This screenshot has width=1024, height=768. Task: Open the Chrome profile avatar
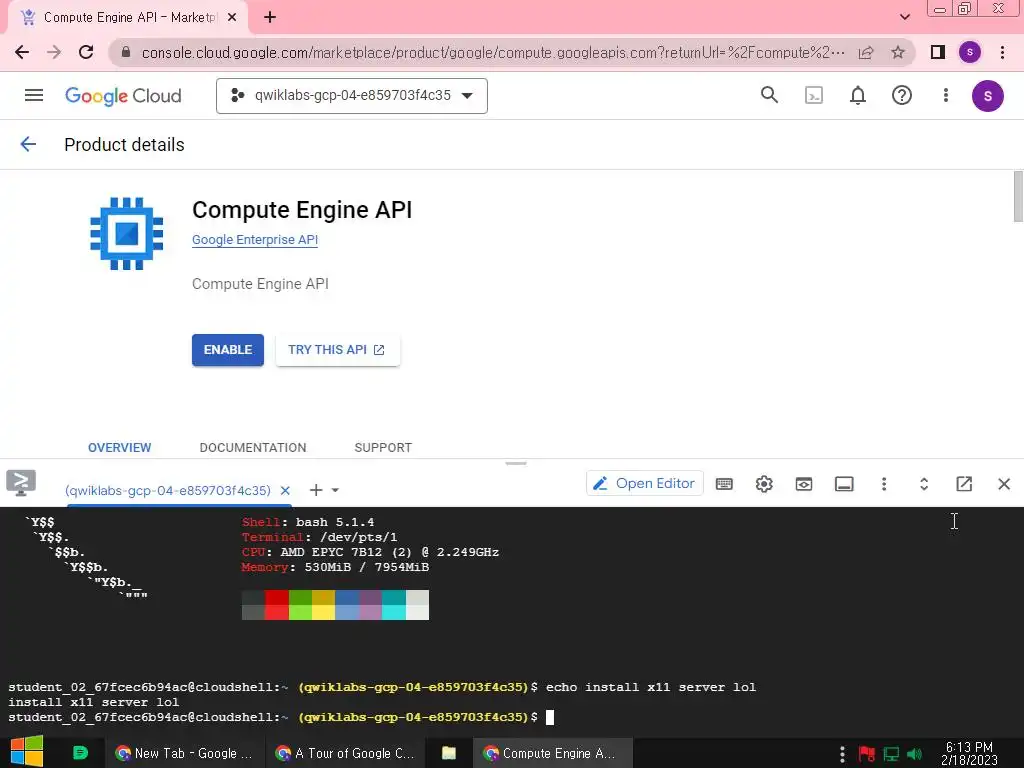pos(970,52)
